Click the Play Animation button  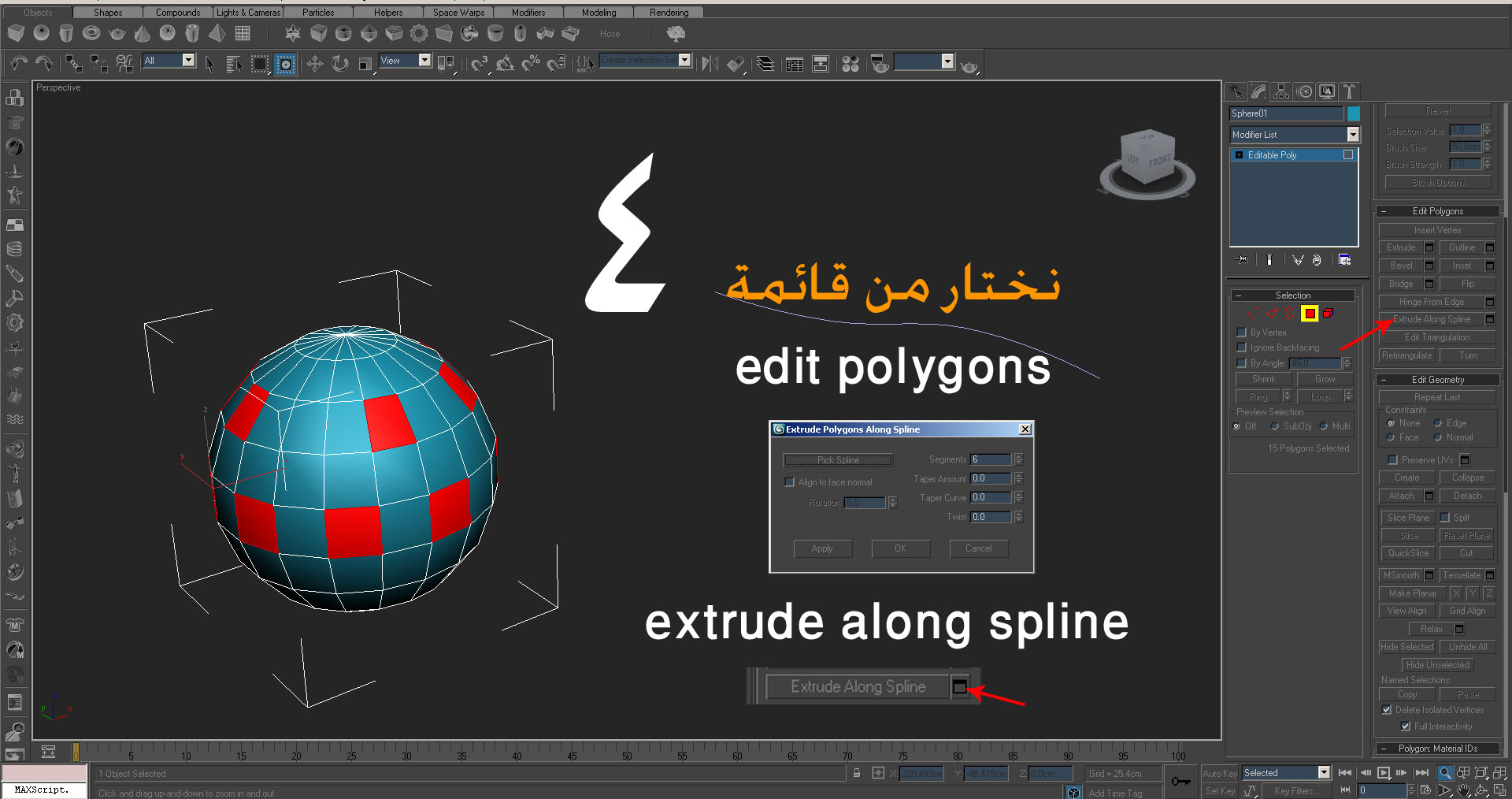pyautogui.click(x=1384, y=773)
